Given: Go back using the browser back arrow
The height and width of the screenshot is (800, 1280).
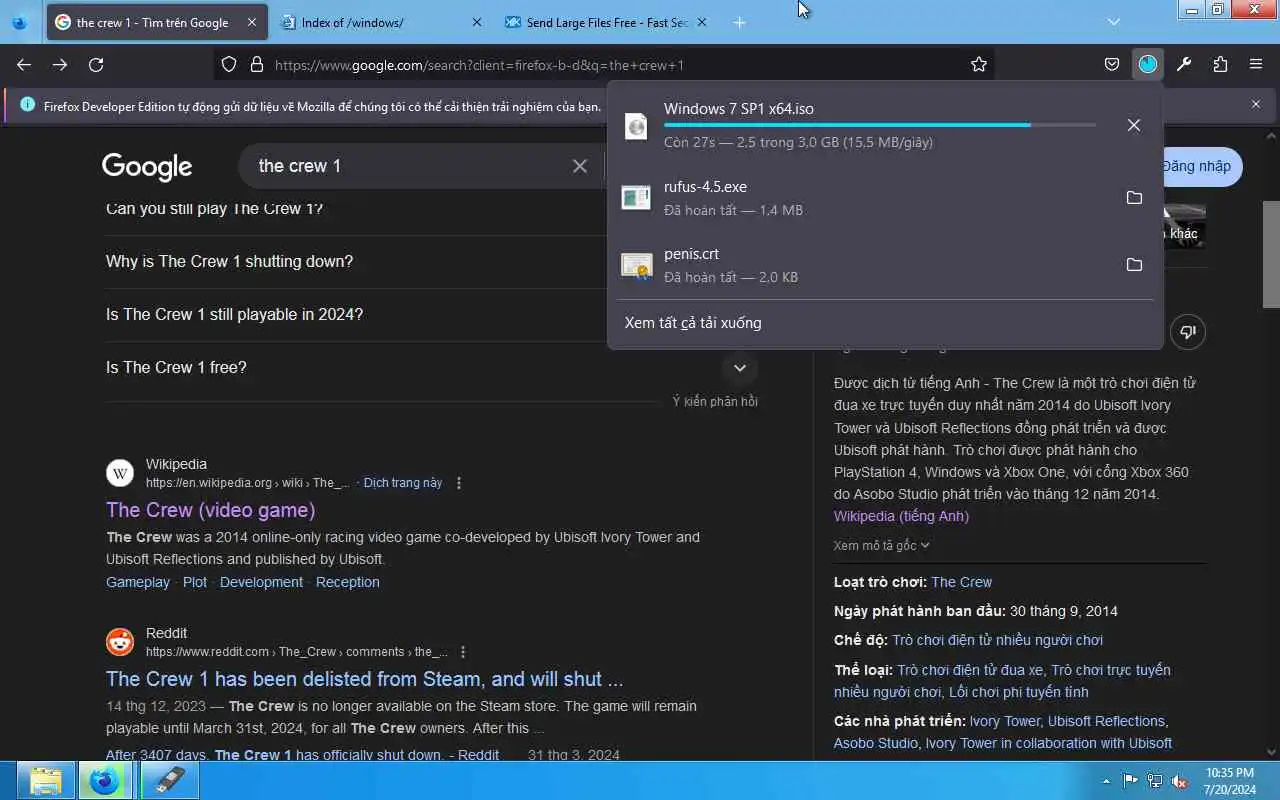Looking at the screenshot, I should coord(24,64).
